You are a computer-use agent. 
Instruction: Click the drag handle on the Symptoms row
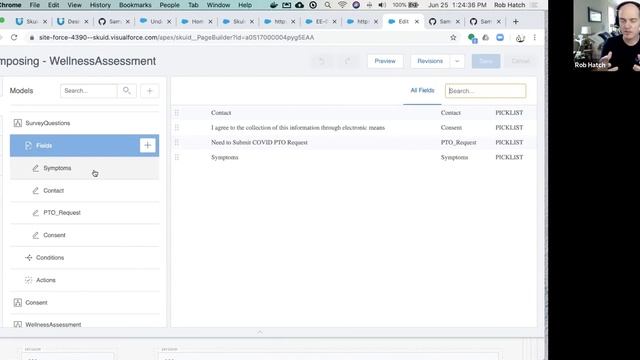click(177, 157)
